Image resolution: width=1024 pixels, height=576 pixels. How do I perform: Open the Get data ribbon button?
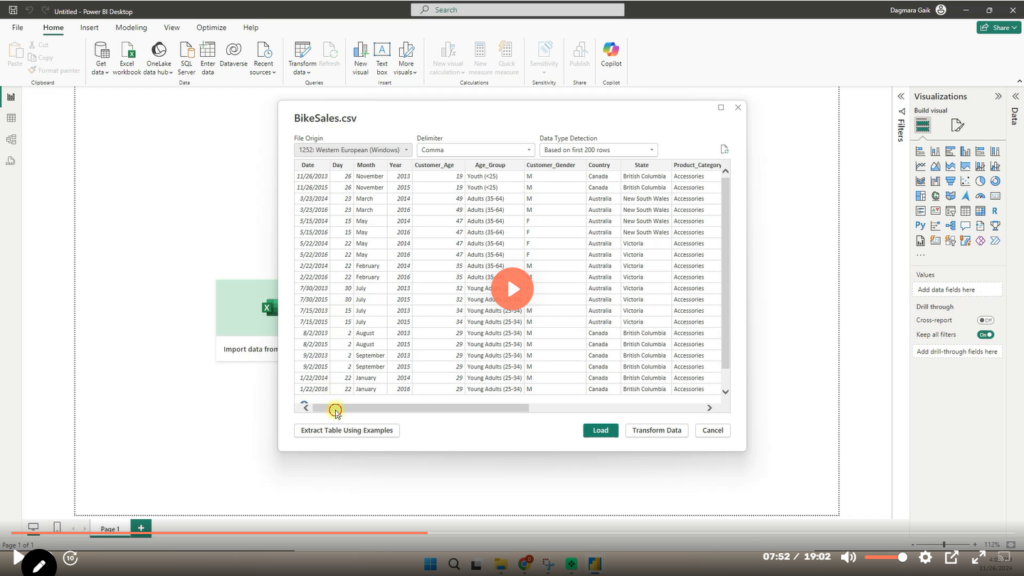click(101, 58)
